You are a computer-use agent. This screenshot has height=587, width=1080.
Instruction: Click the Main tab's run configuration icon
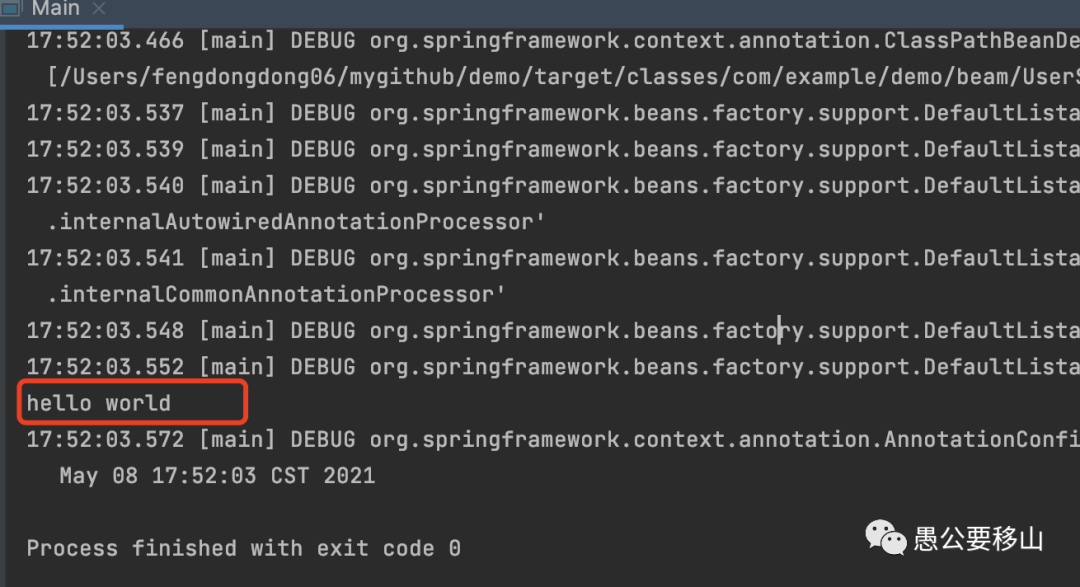[11, 8]
